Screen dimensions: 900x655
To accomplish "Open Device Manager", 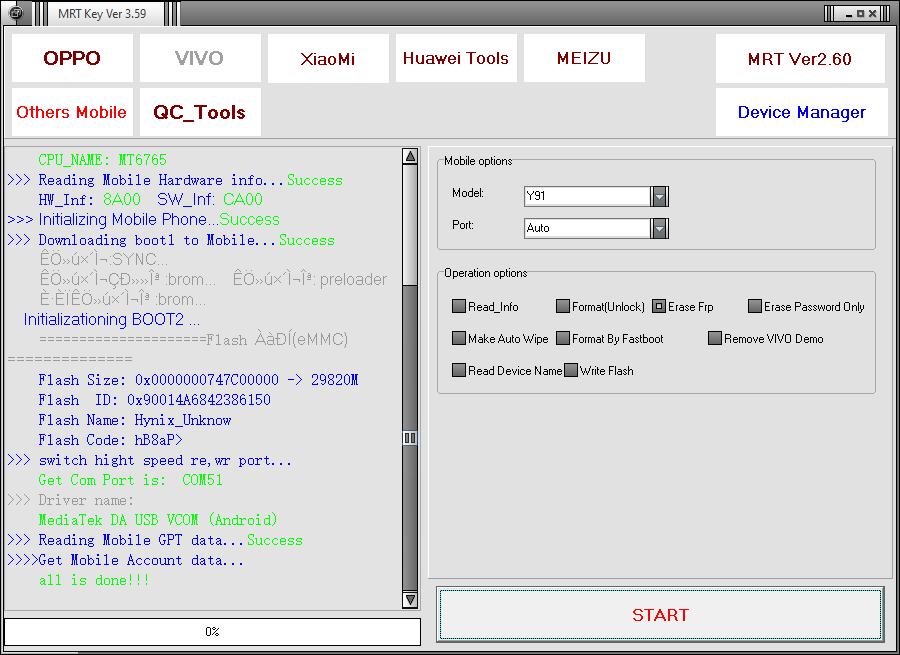I will [x=801, y=112].
